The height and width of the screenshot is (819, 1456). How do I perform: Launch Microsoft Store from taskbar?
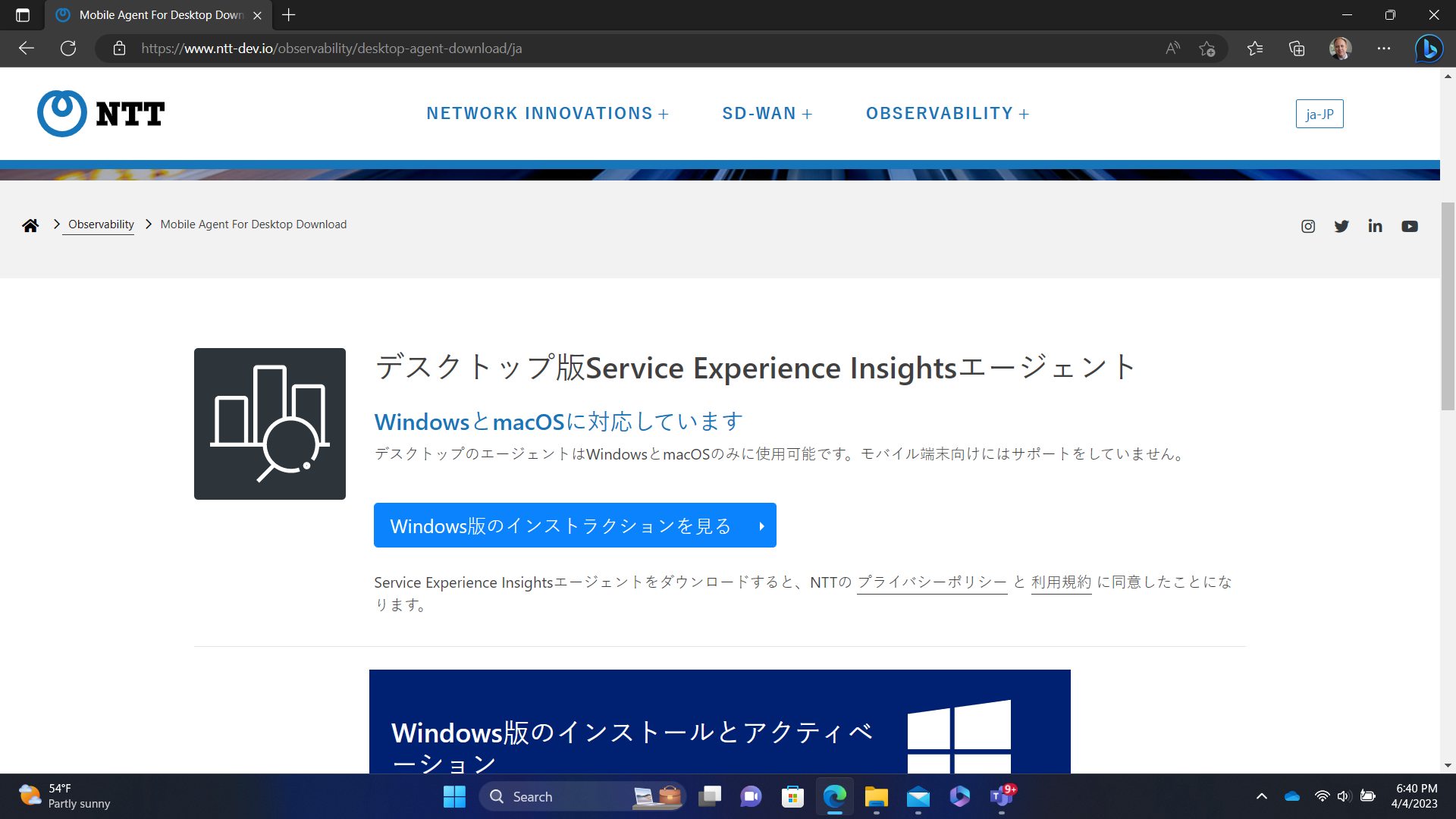pyautogui.click(x=792, y=796)
